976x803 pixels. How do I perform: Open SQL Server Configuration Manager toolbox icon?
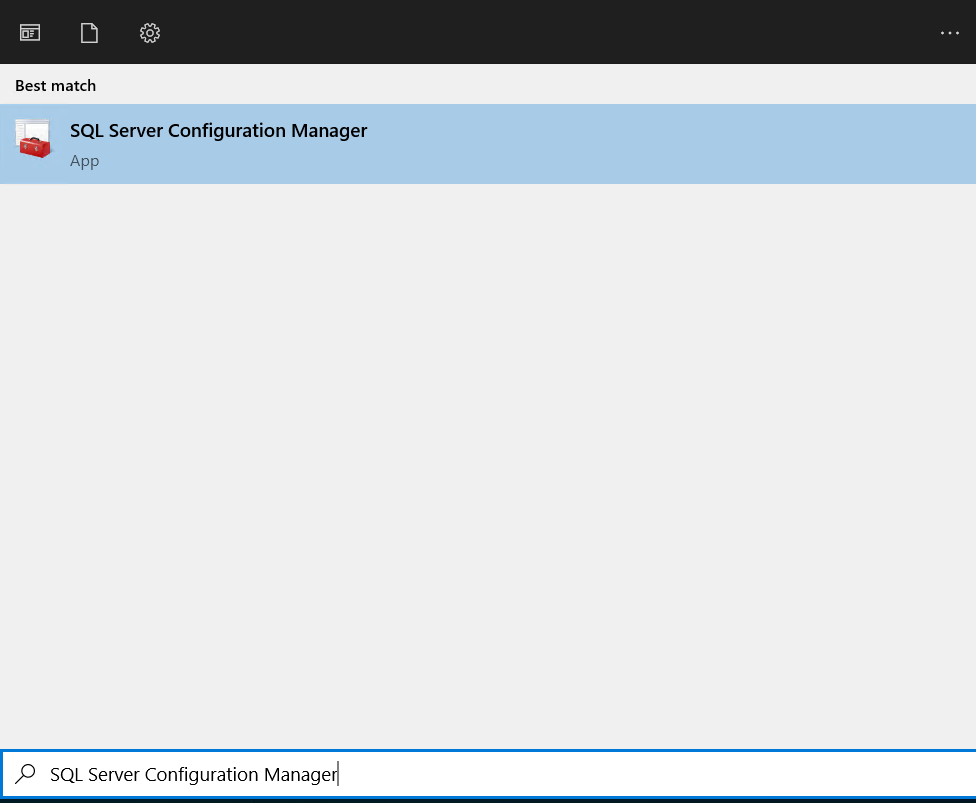[33, 139]
